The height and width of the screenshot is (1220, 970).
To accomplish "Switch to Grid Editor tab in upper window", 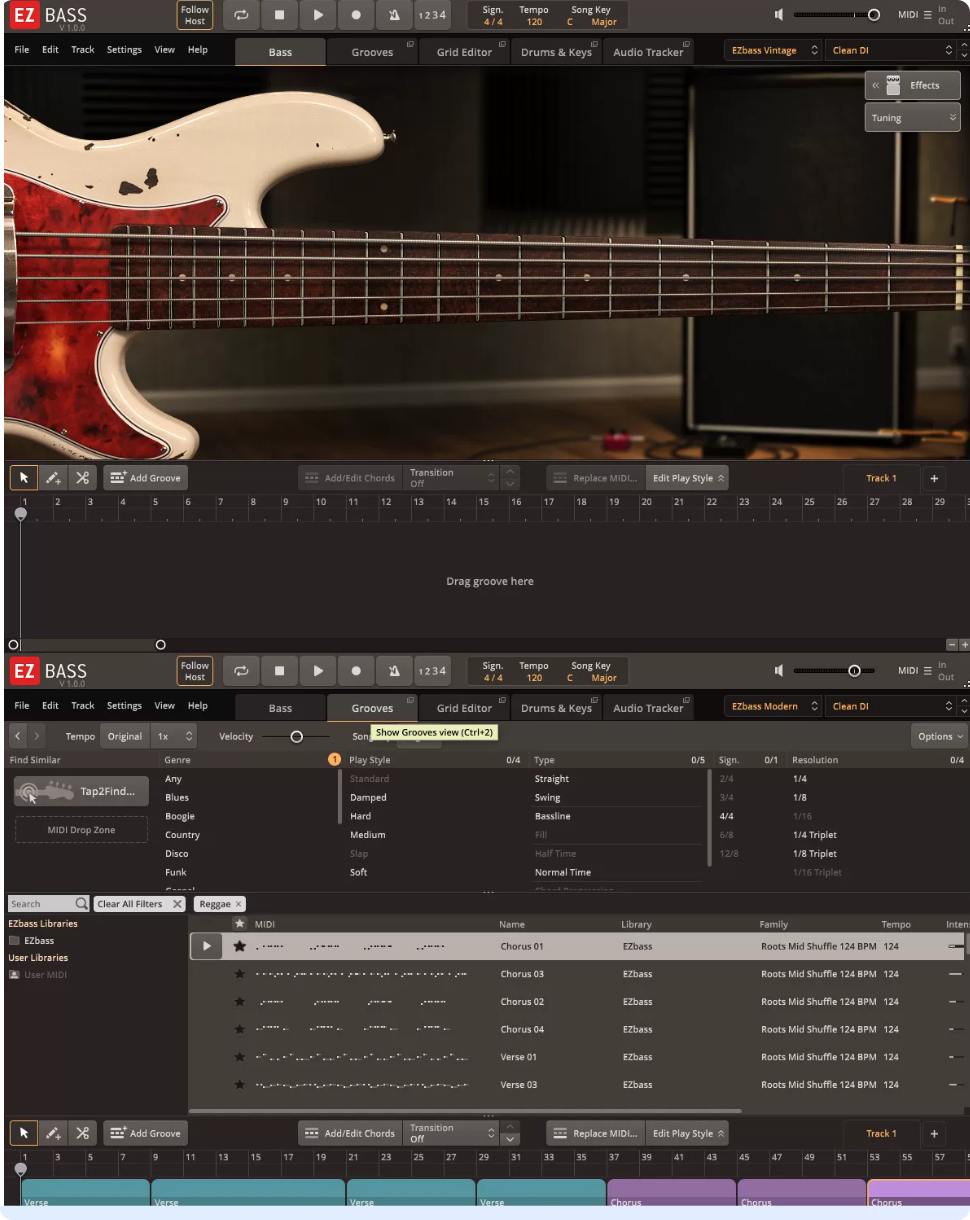I will 464,52.
